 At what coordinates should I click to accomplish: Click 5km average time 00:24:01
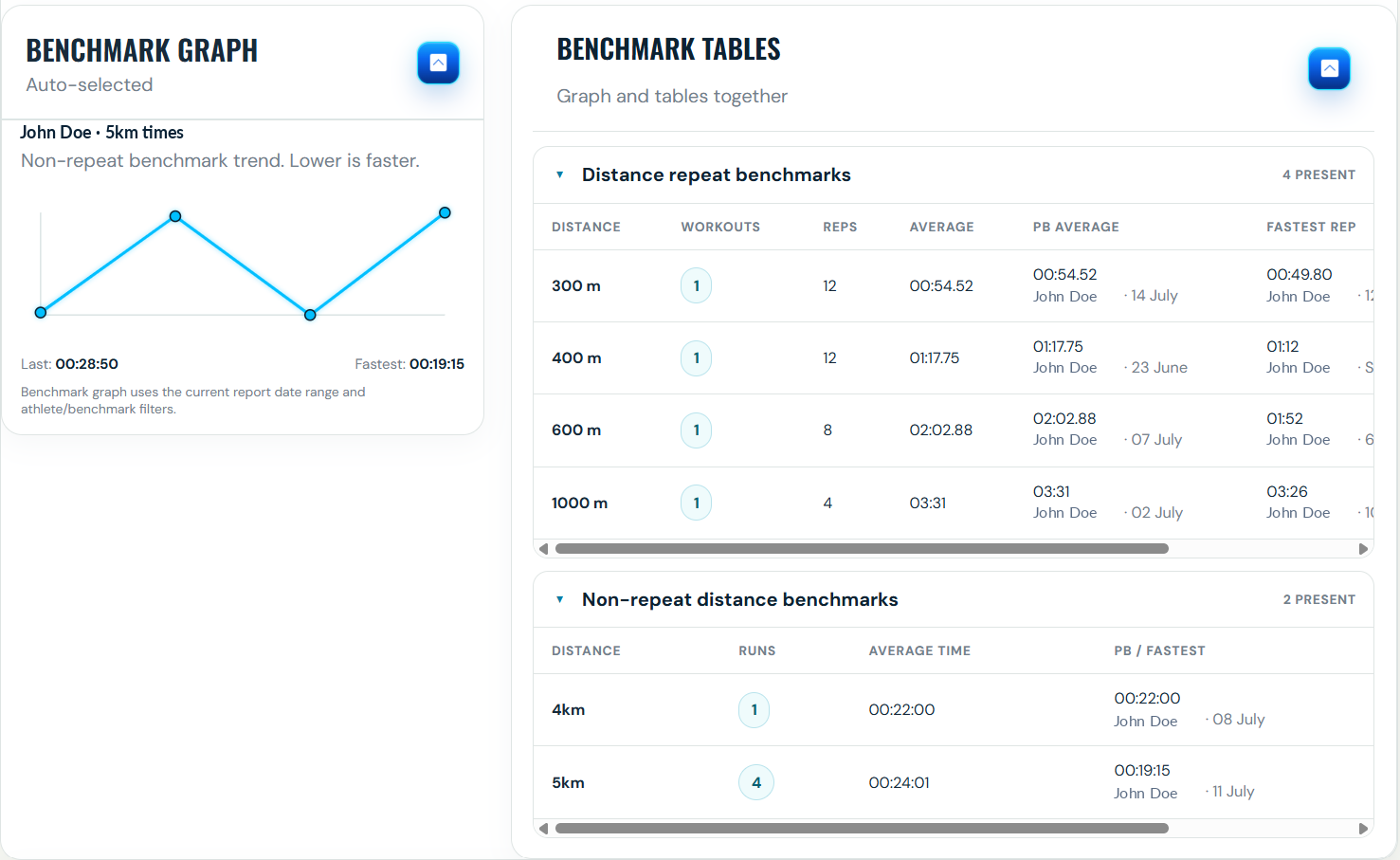899,782
